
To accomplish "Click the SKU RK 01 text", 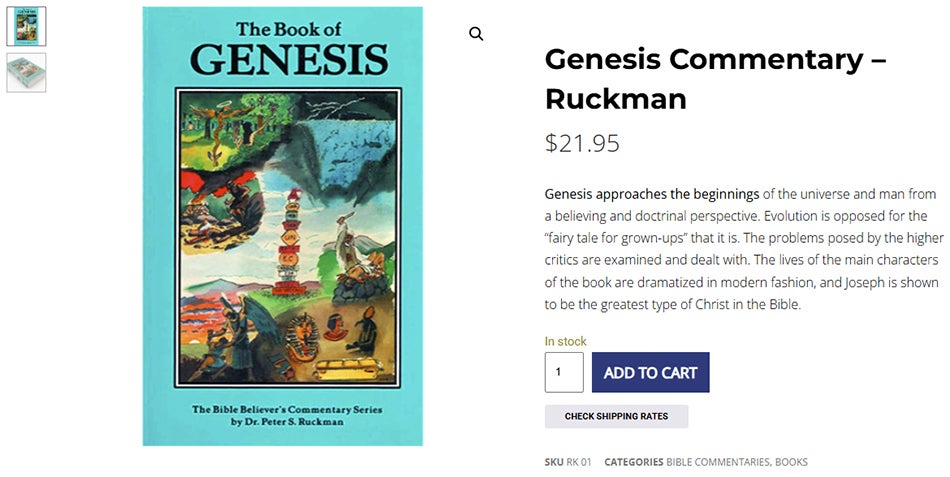I will 568,462.
